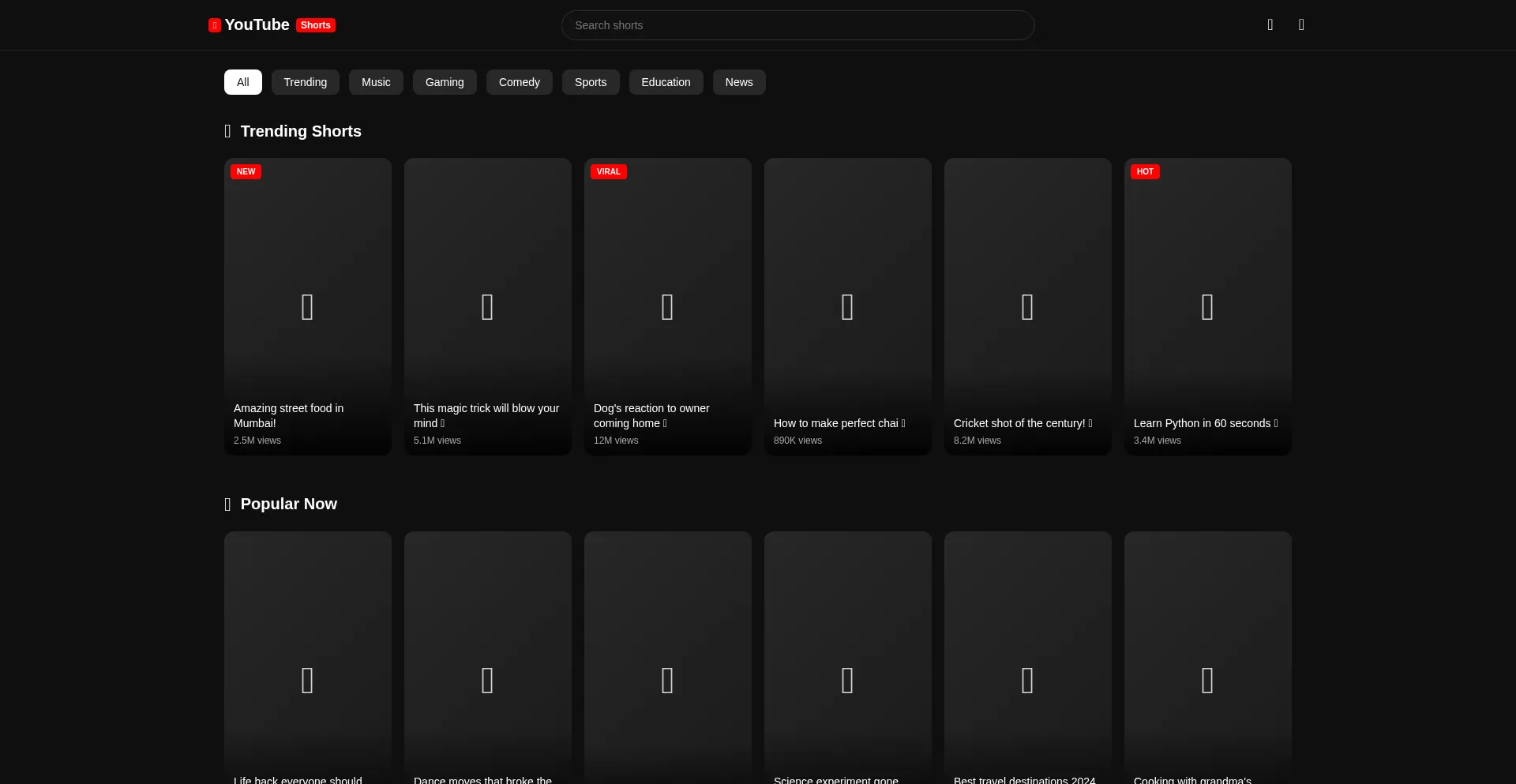Open notifications from the header icon
The width and height of the screenshot is (1516, 784).
click(x=1270, y=24)
